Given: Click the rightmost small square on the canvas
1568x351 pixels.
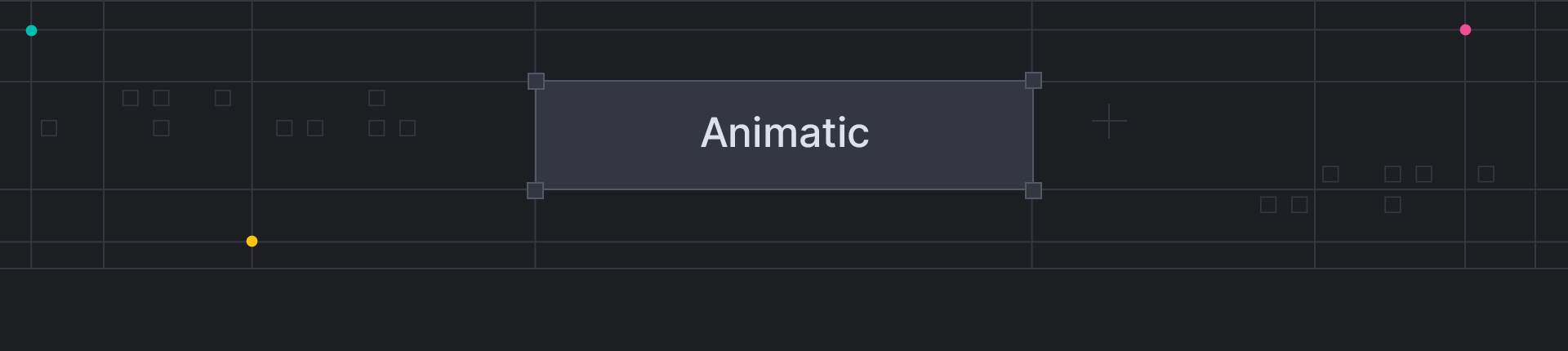Looking at the screenshot, I should pos(1486,174).
